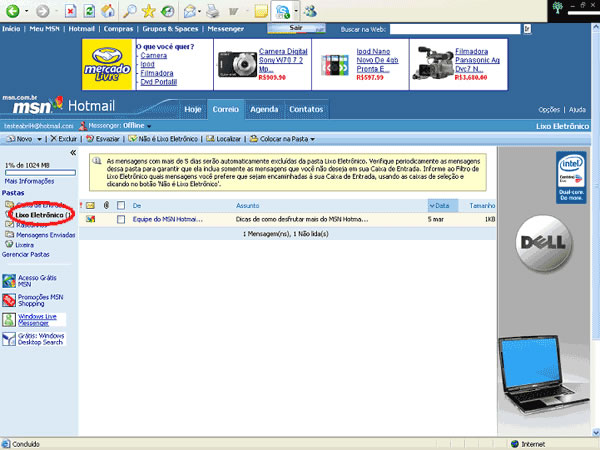The height and width of the screenshot is (450, 600).
Task: Open the Favorites star icon
Action: tap(149, 11)
